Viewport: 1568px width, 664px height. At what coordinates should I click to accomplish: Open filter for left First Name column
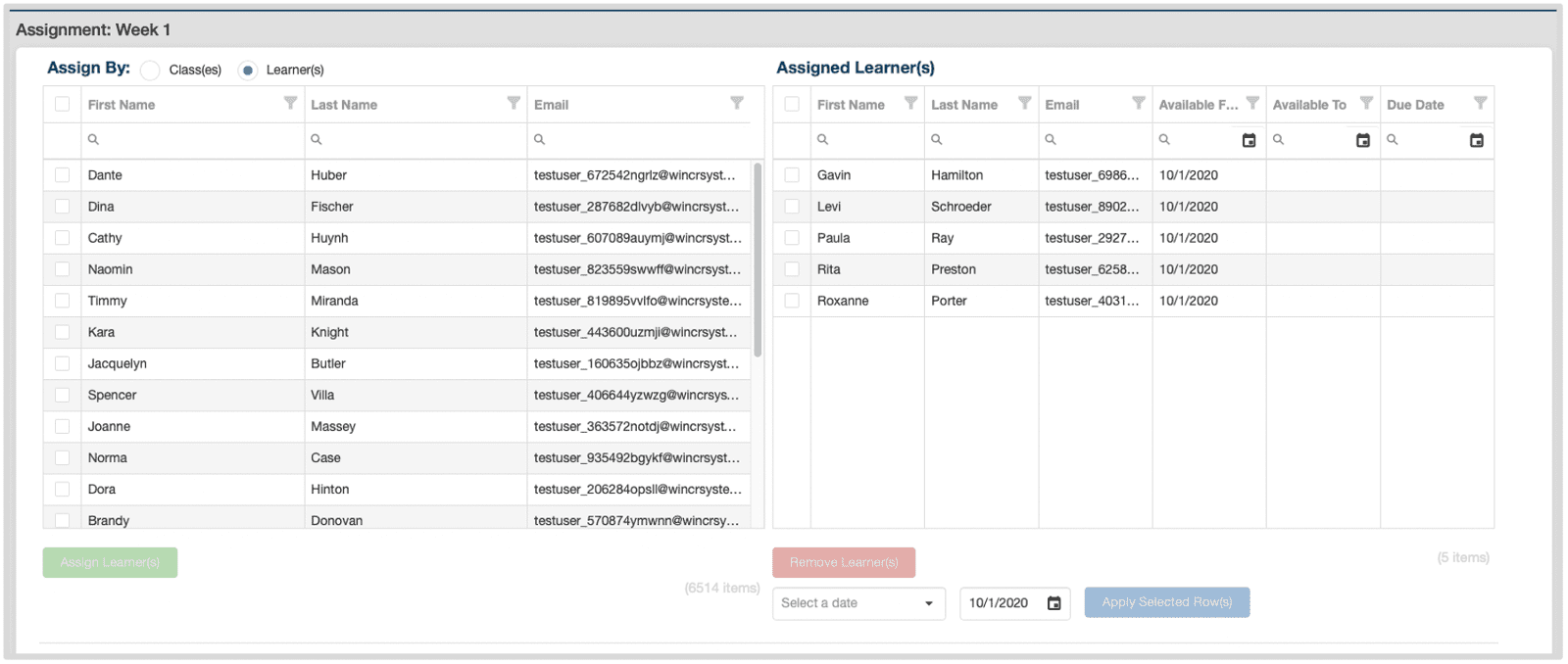[x=290, y=103]
